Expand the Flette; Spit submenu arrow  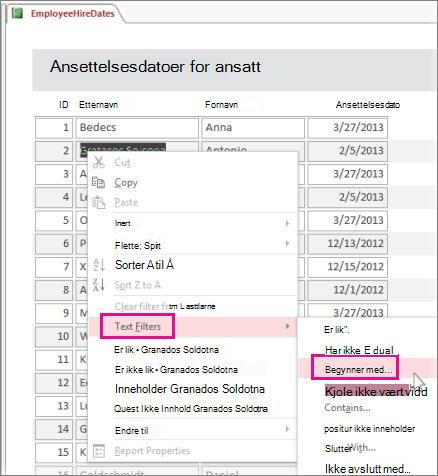(x=287, y=244)
